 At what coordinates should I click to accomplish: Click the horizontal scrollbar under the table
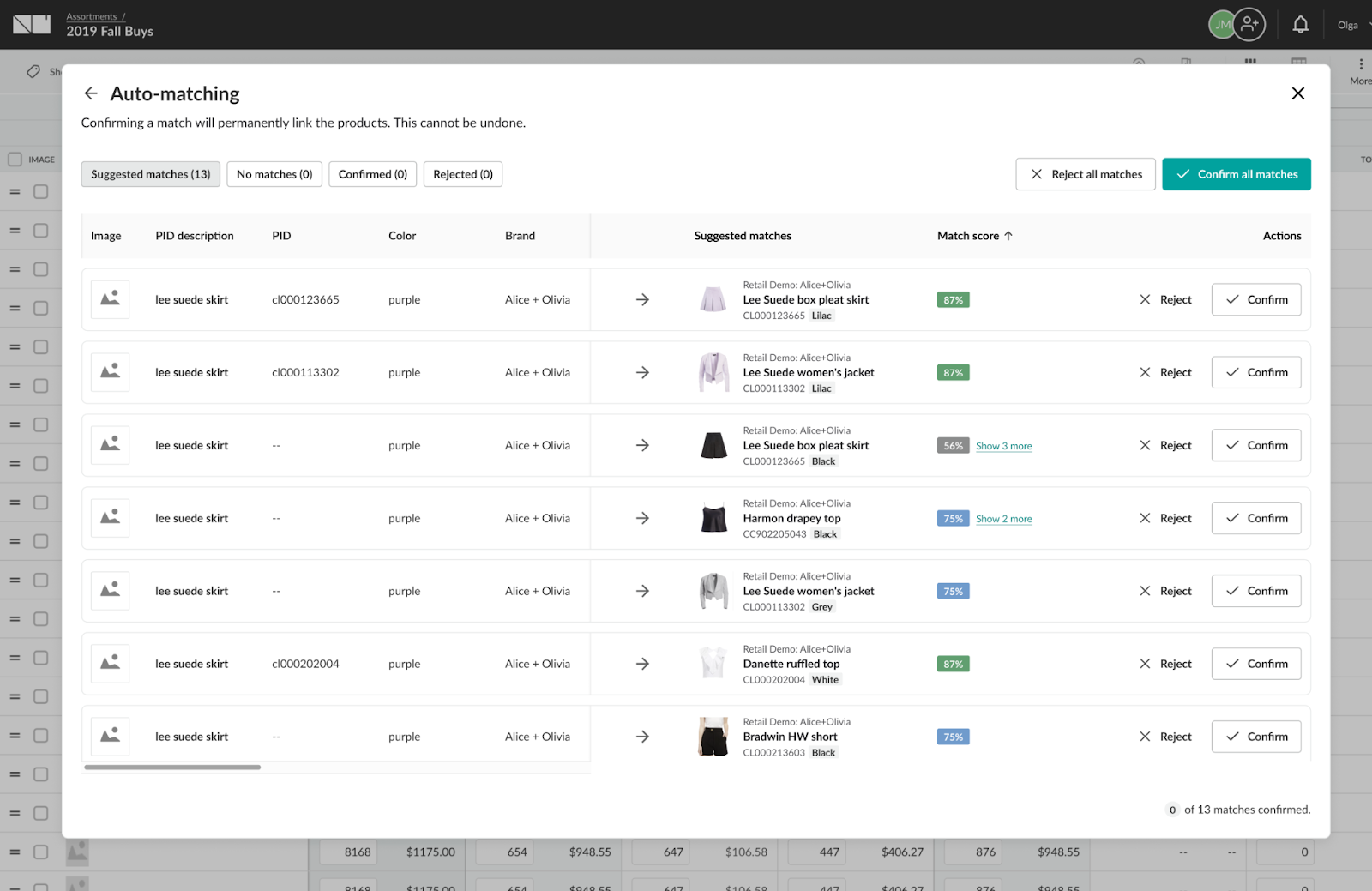click(x=172, y=768)
